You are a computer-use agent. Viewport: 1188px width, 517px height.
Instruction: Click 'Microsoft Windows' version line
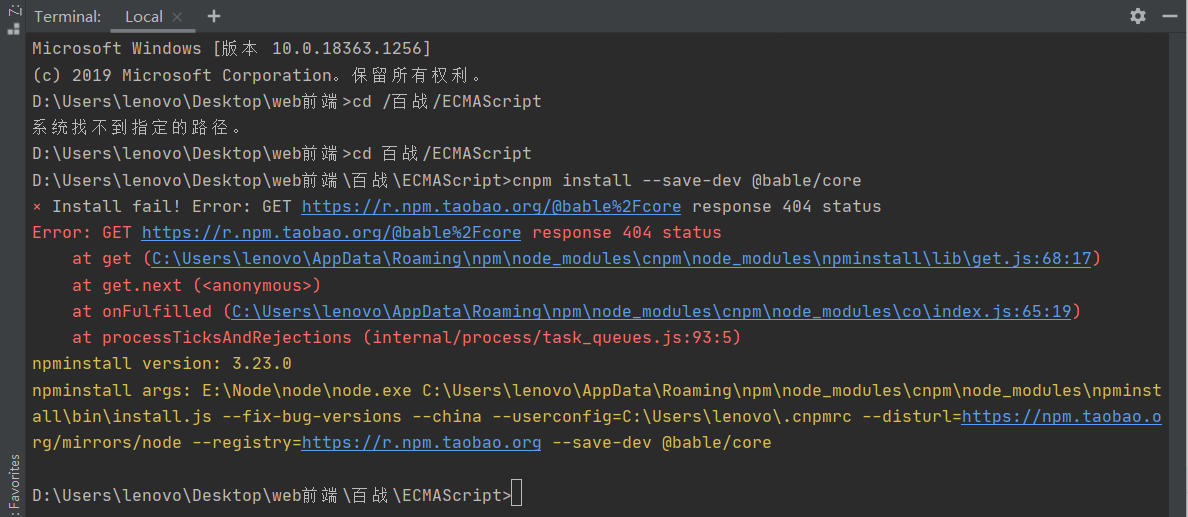(231, 49)
